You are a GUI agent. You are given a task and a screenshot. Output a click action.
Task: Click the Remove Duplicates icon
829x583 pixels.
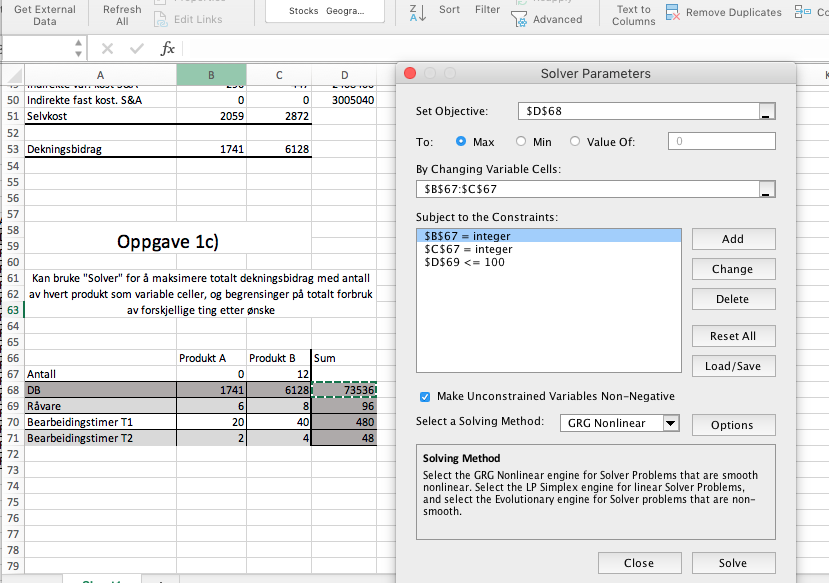(x=673, y=12)
